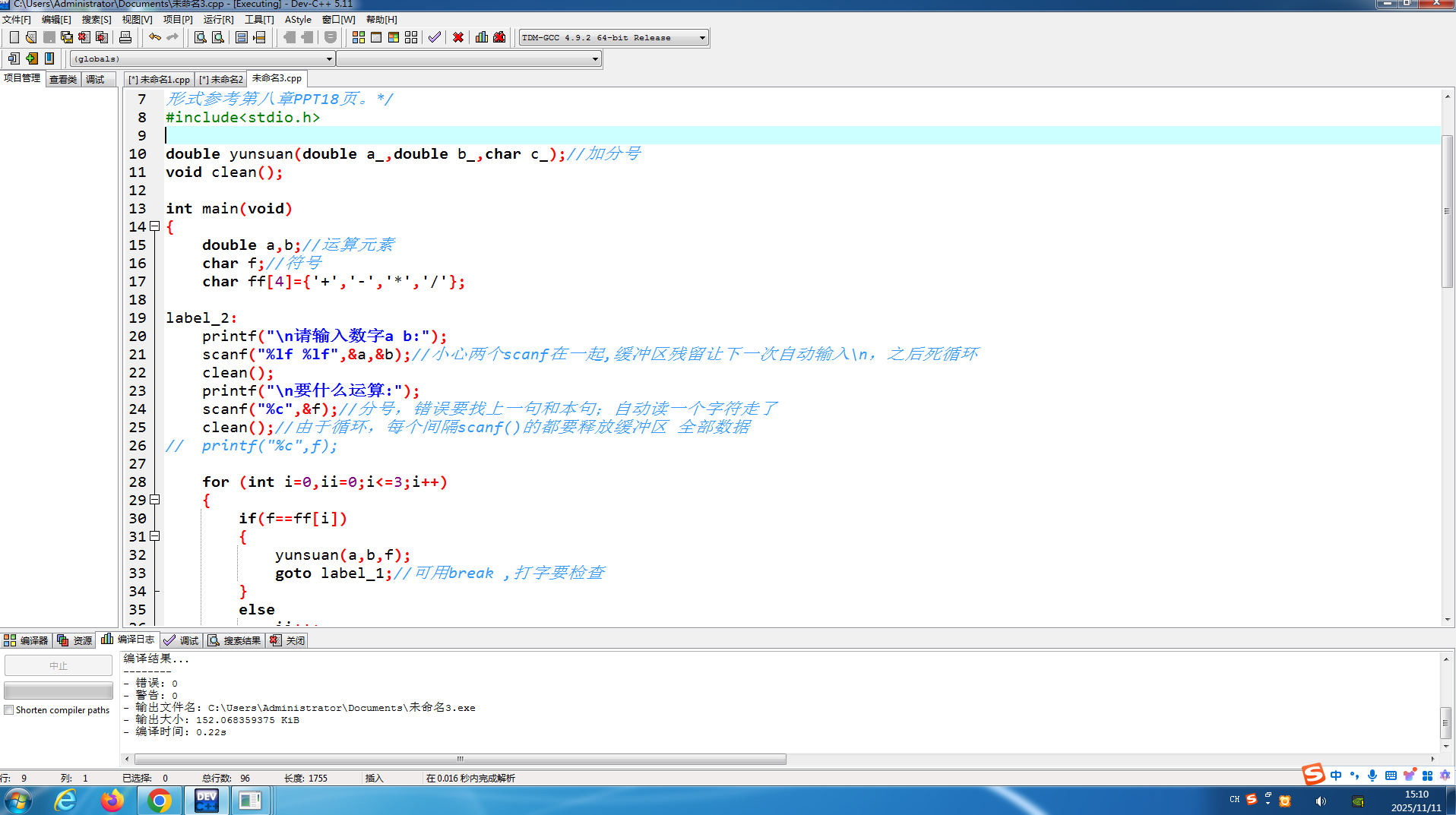Screen dimensions: 1456x815
Task: Click the #include<stdio.h> line in editor
Action: pyautogui.click(x=242, y=117)
